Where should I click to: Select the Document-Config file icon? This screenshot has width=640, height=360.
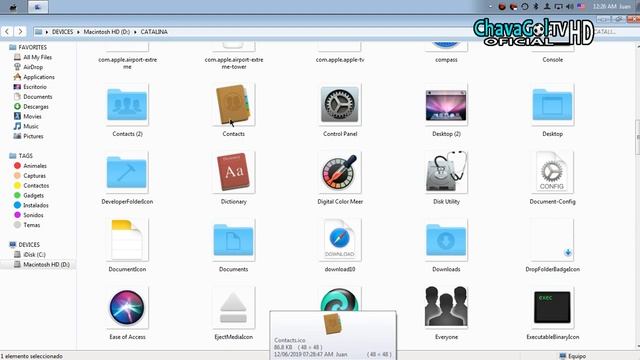coord(552,173)
